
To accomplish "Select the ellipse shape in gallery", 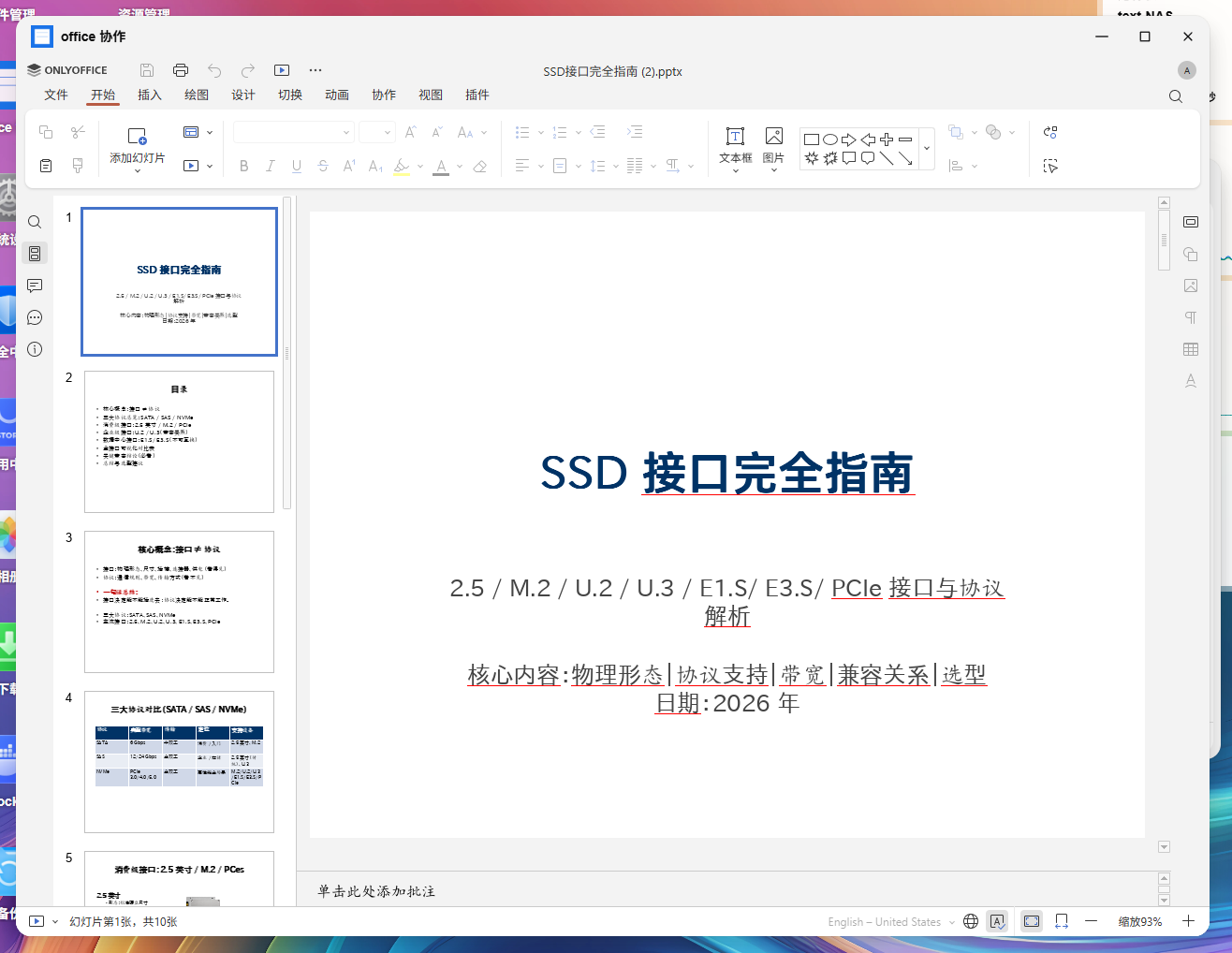I will (830, 139).
